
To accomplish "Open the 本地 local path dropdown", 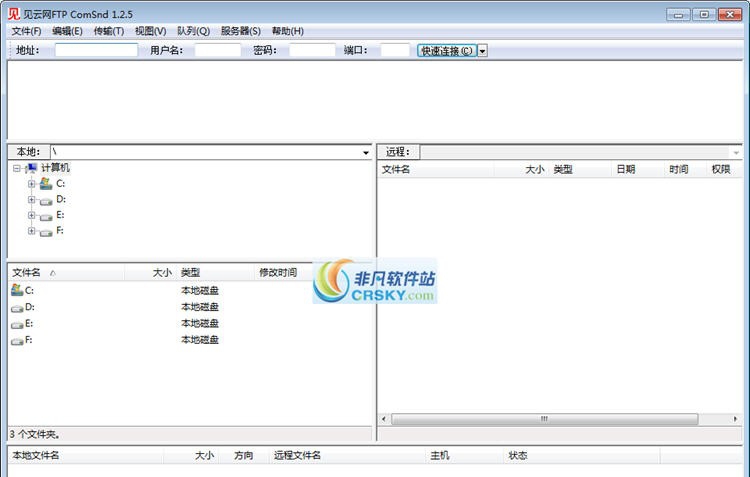I will click(366, 153).
